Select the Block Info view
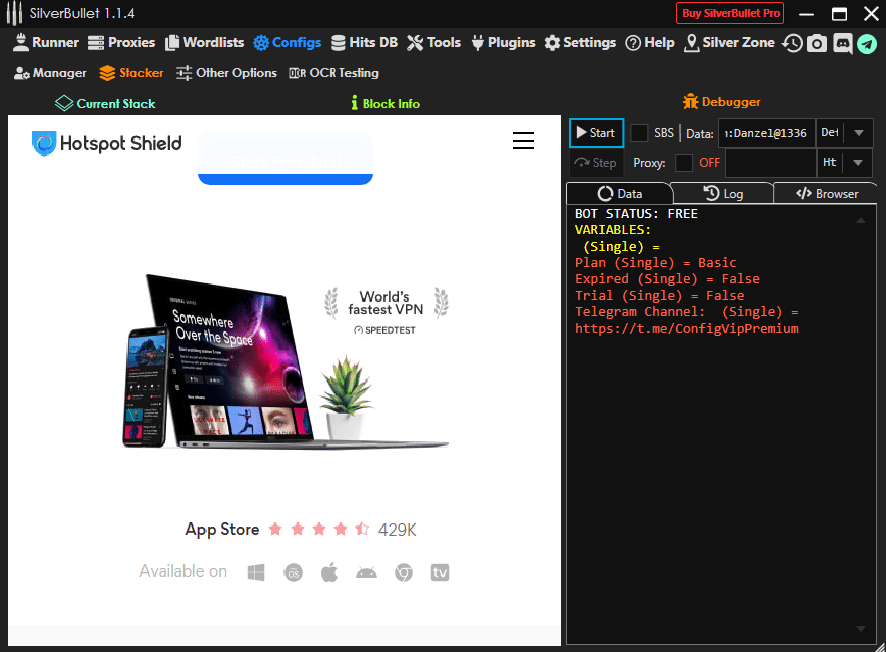The image size is (886, 652). (385, 103)
